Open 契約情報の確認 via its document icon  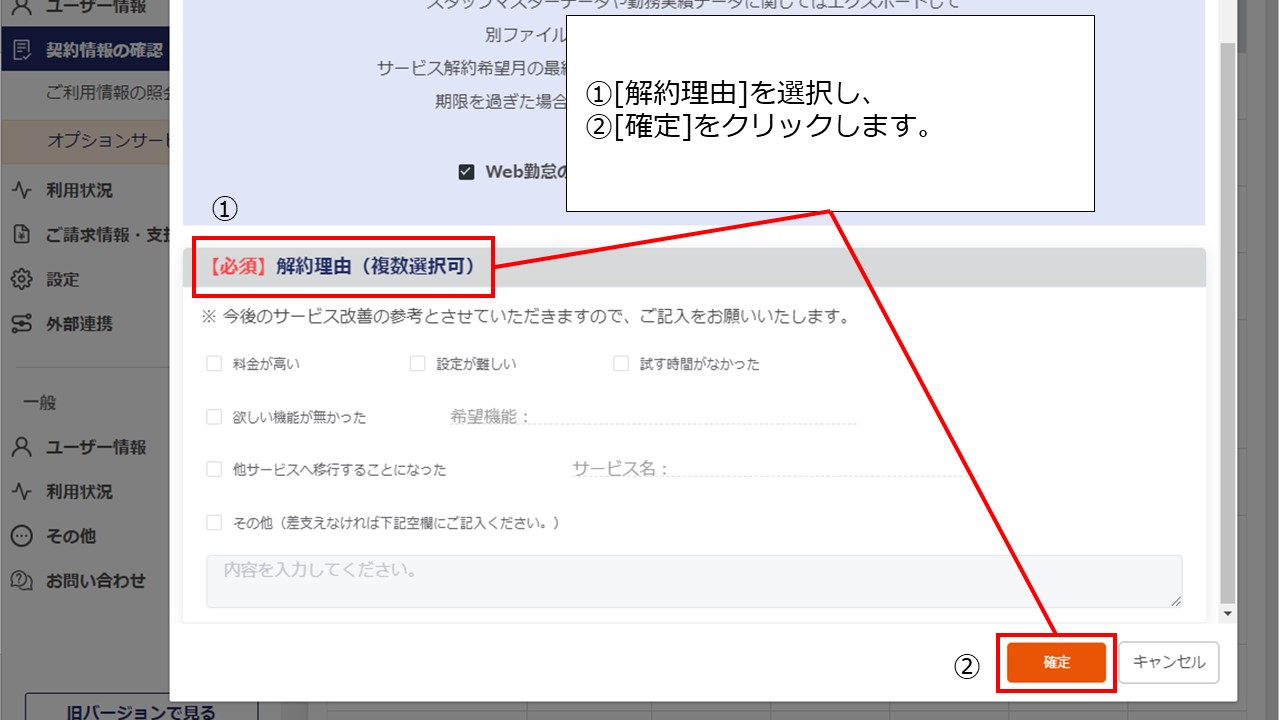click(x=22, y=51)
